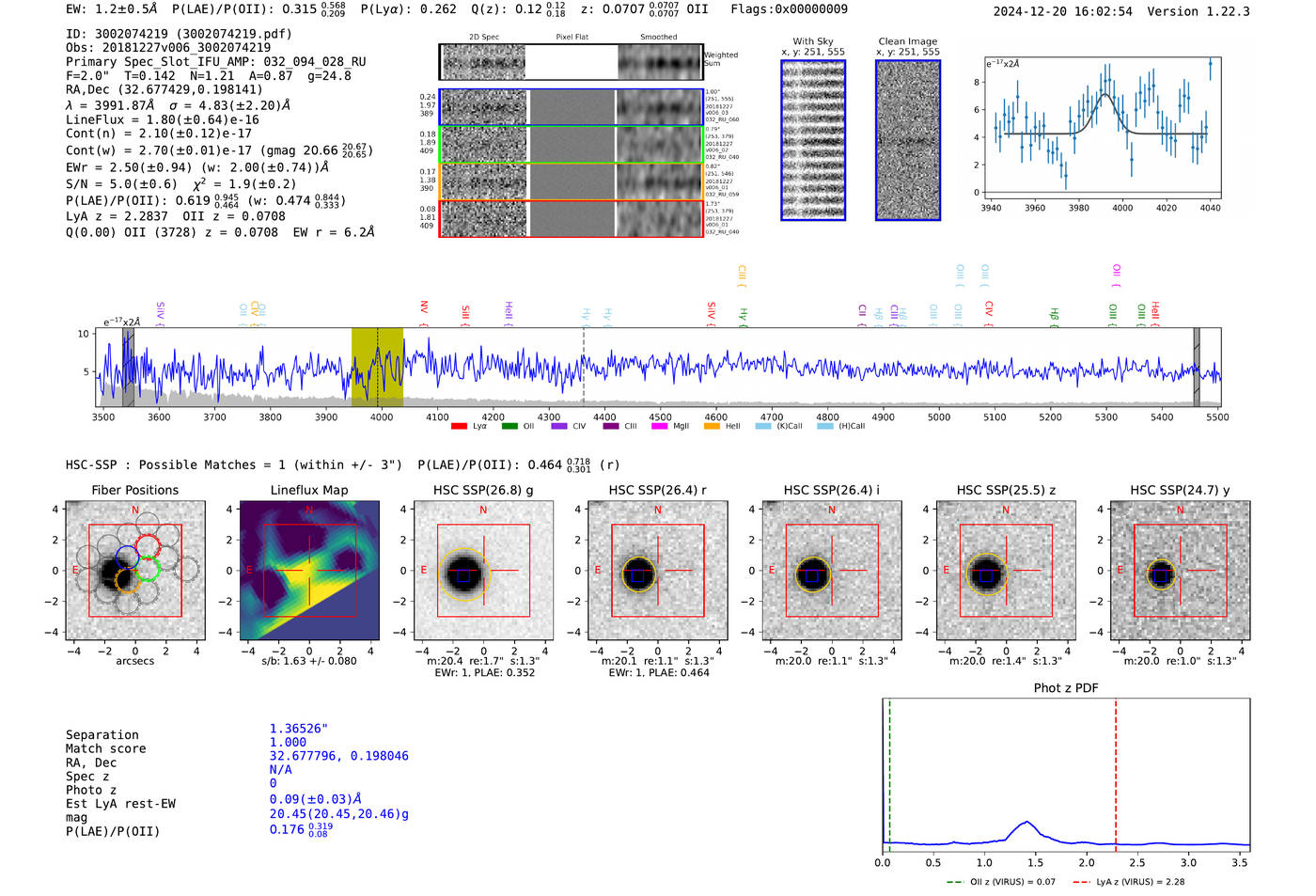Click the Match score value 1.000
Image resolution: width=1316 pixels, height=896 pixels.
(288, 742)
